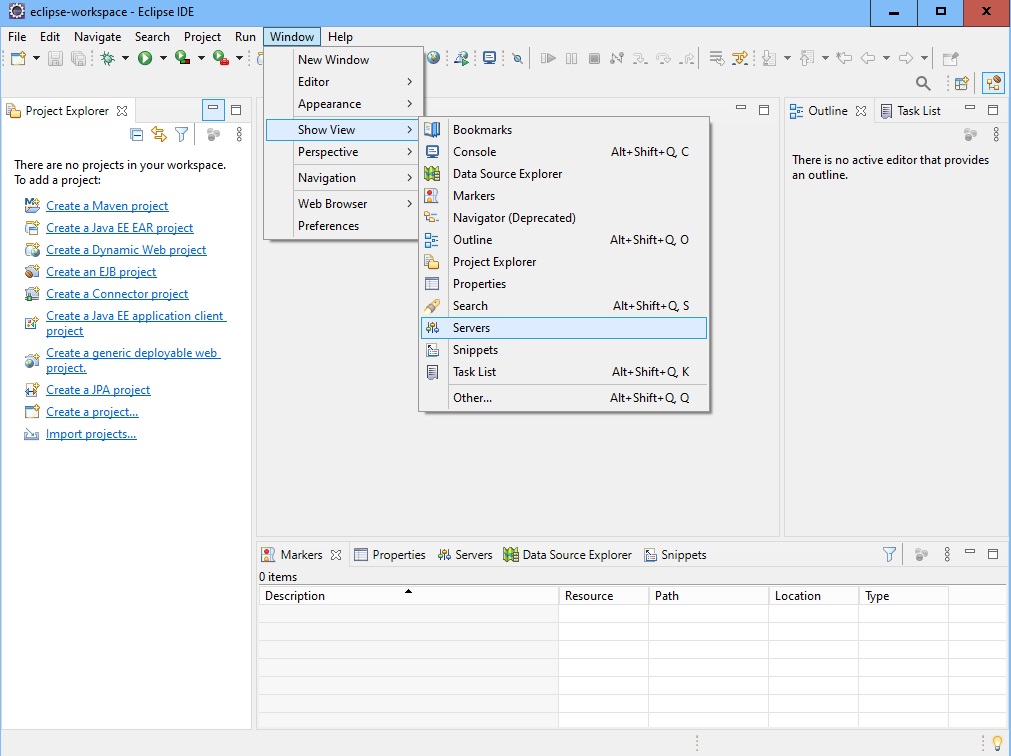Viewport: 1011px width, 756px height.
Task: Click the Drop to Frame icon
Action: click(716, 59)
